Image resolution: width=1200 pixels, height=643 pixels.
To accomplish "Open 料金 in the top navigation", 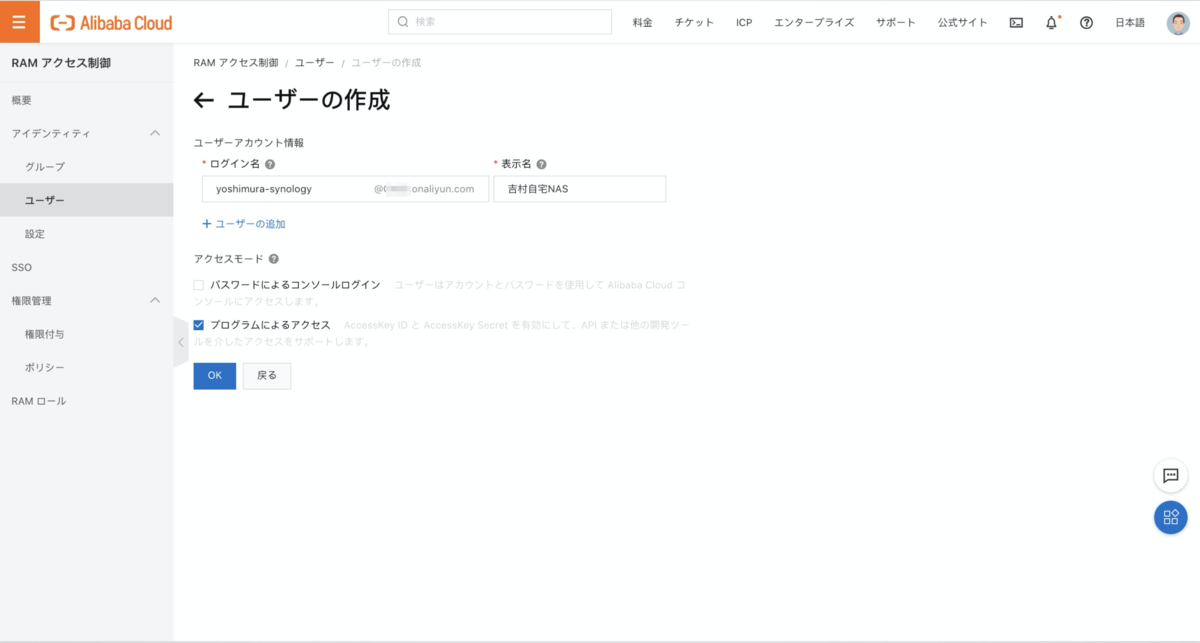I will click(x=642, y=22).
